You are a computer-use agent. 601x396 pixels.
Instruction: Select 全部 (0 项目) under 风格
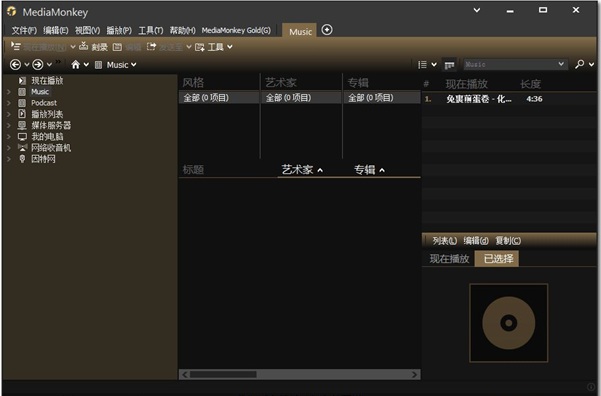[x=219, y=98]
